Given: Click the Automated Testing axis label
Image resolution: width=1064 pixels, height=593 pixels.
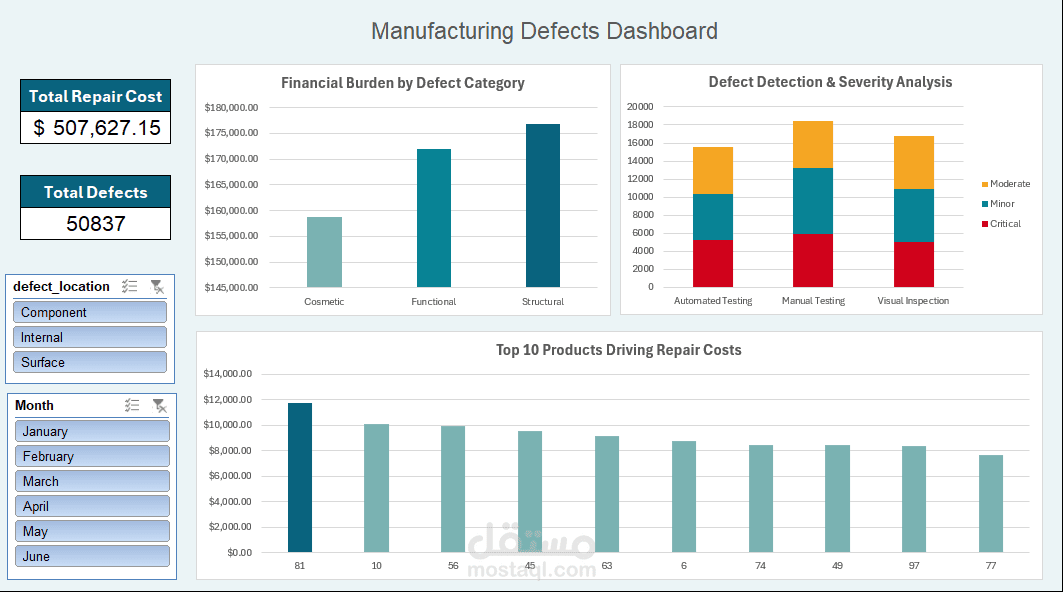Looking at the screenshot, I should pyautogui.click(x=712, y=301).
